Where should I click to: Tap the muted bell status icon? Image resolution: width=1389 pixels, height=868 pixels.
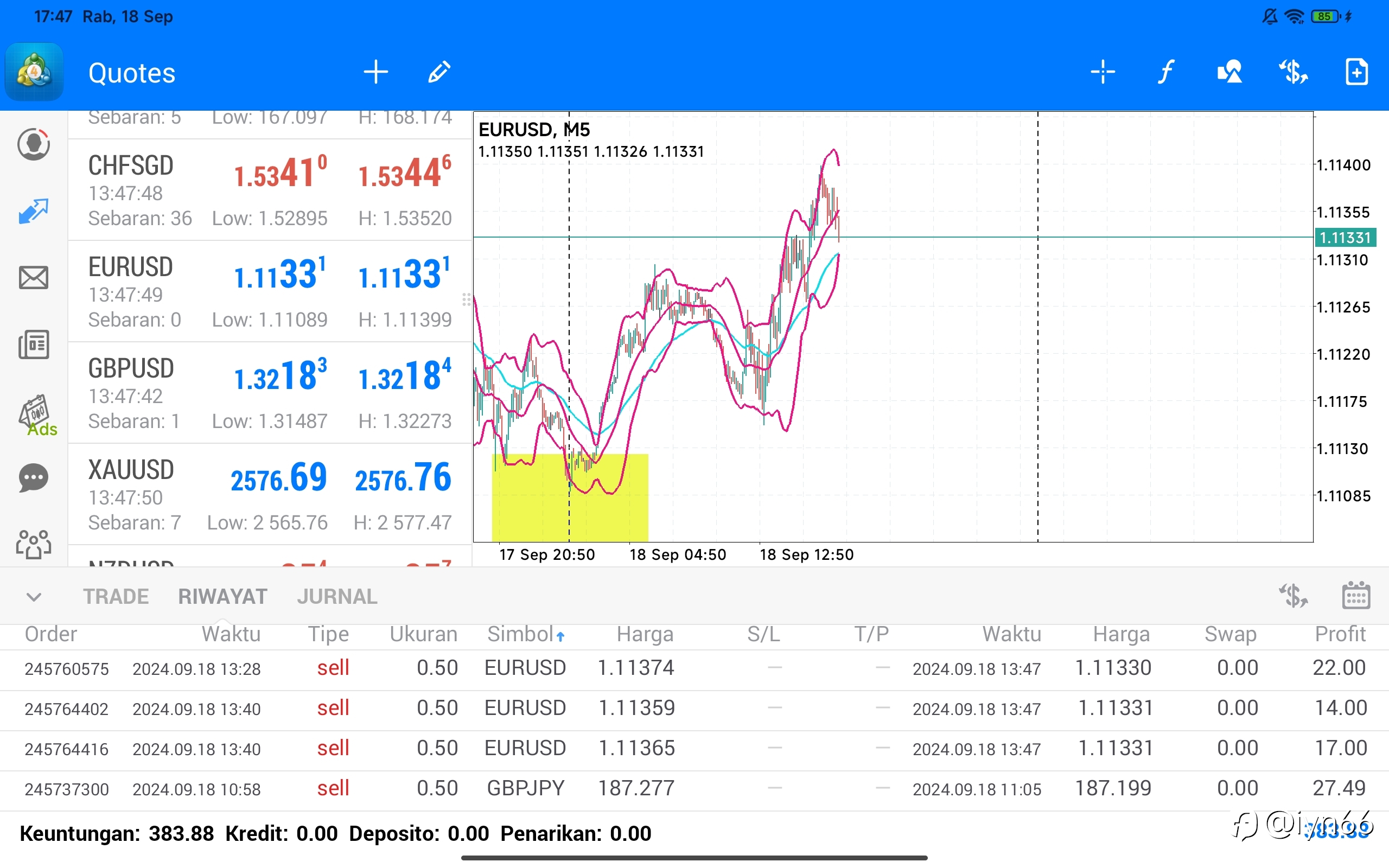pyautogui.click(x=1270, y=17)
